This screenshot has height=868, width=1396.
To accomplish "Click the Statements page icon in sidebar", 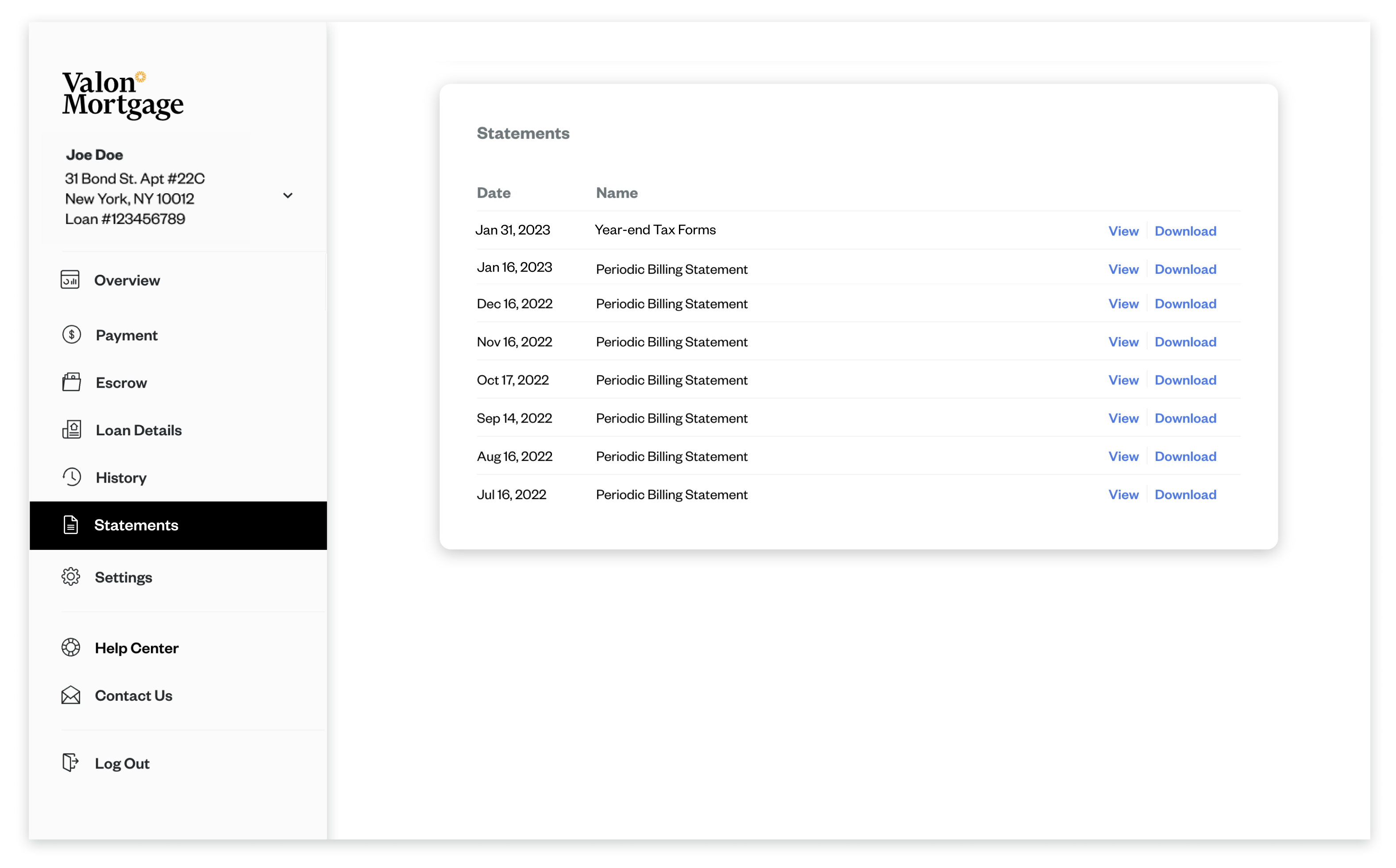I will (x=71, y=525).
